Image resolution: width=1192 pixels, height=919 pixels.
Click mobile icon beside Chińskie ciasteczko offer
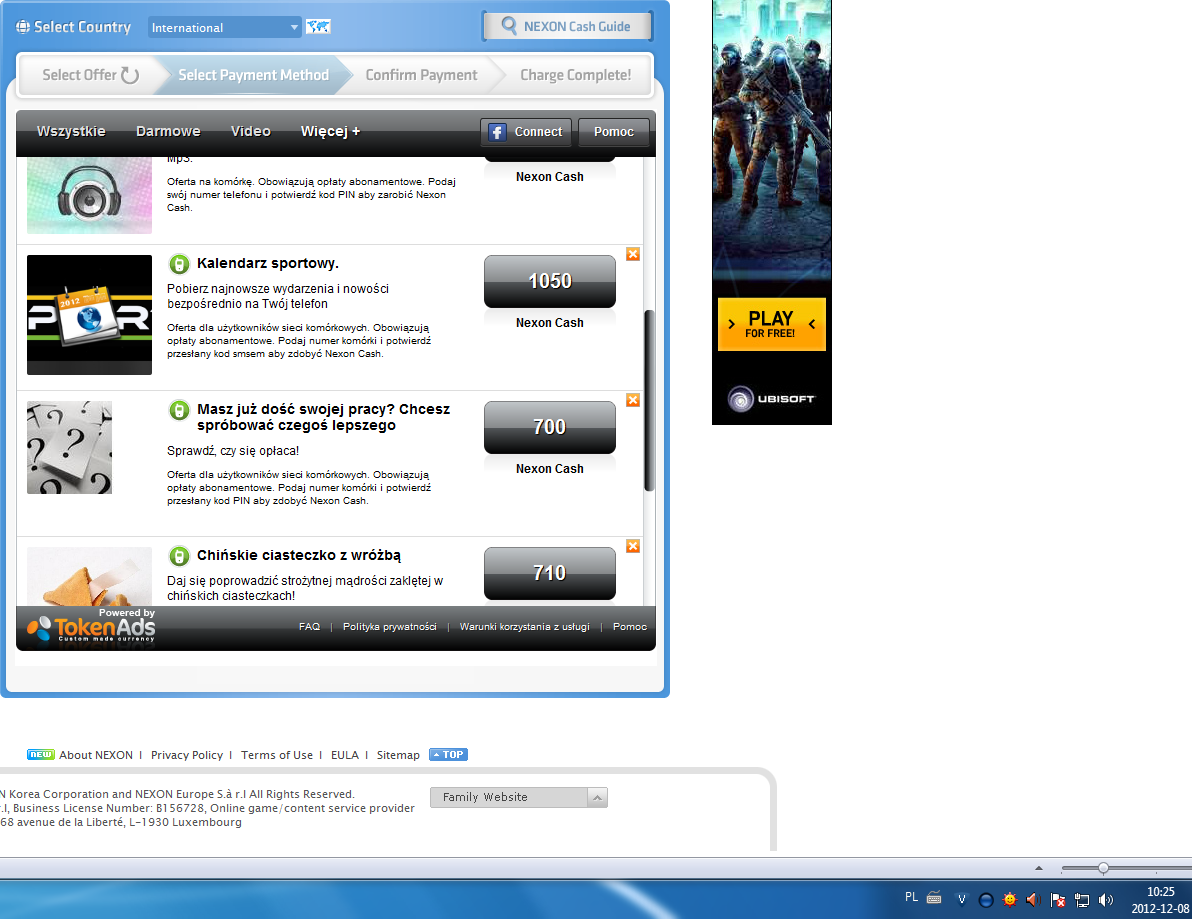[x=179, y=556]
